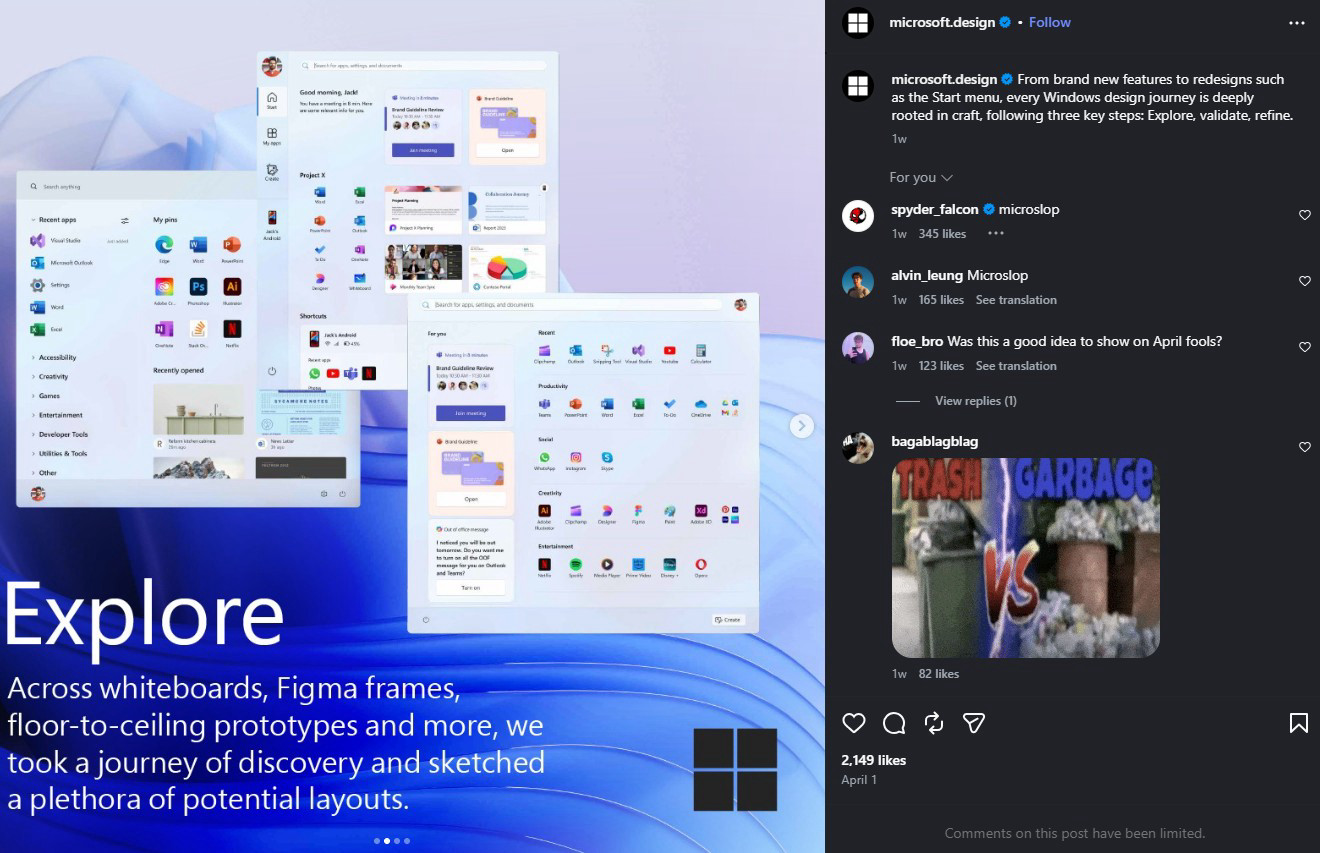
Task: Open microsoft.design avatar beside the caption
Action: click(858, 85)
